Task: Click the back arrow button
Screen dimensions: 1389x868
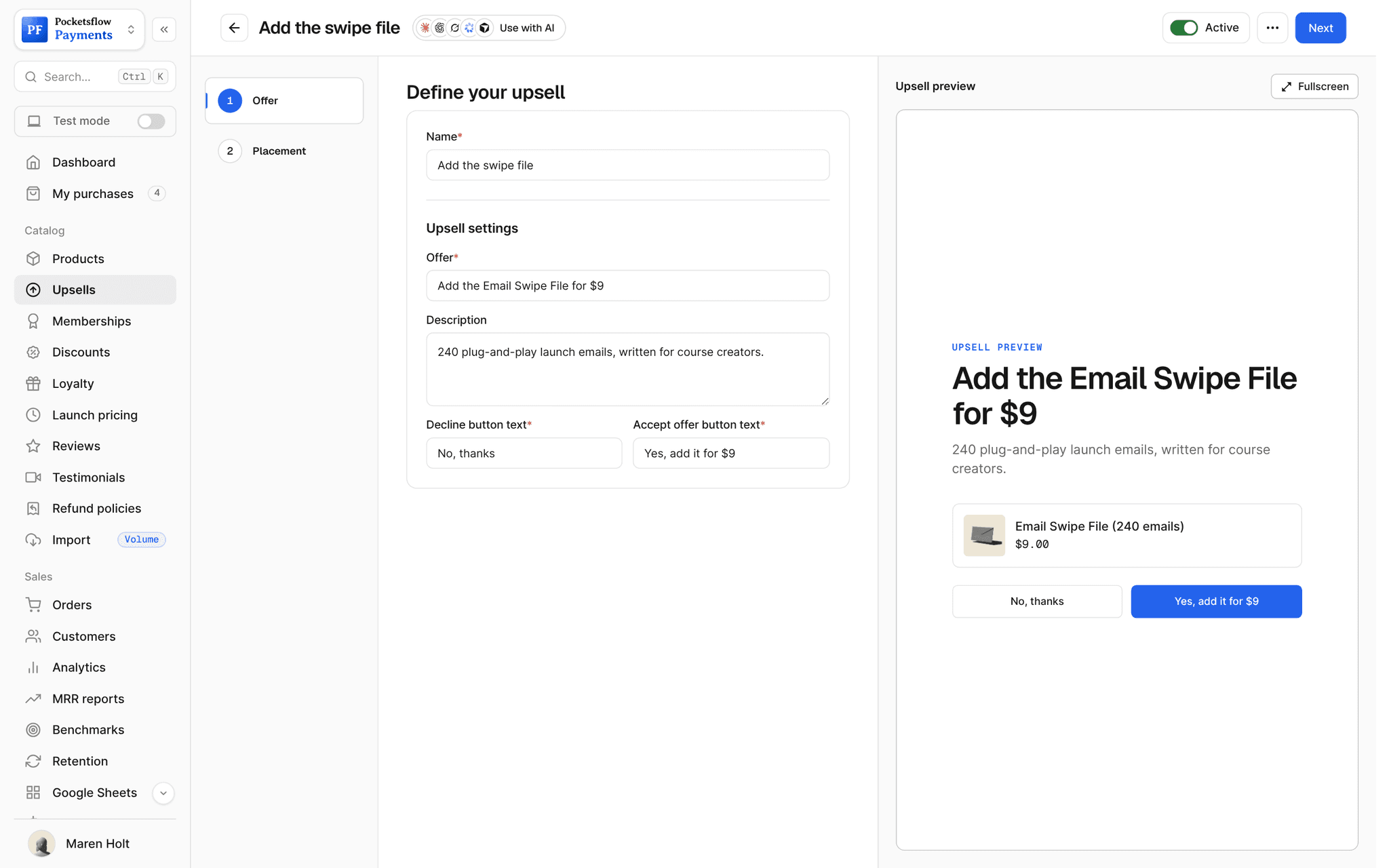Action: click(234, 28)
